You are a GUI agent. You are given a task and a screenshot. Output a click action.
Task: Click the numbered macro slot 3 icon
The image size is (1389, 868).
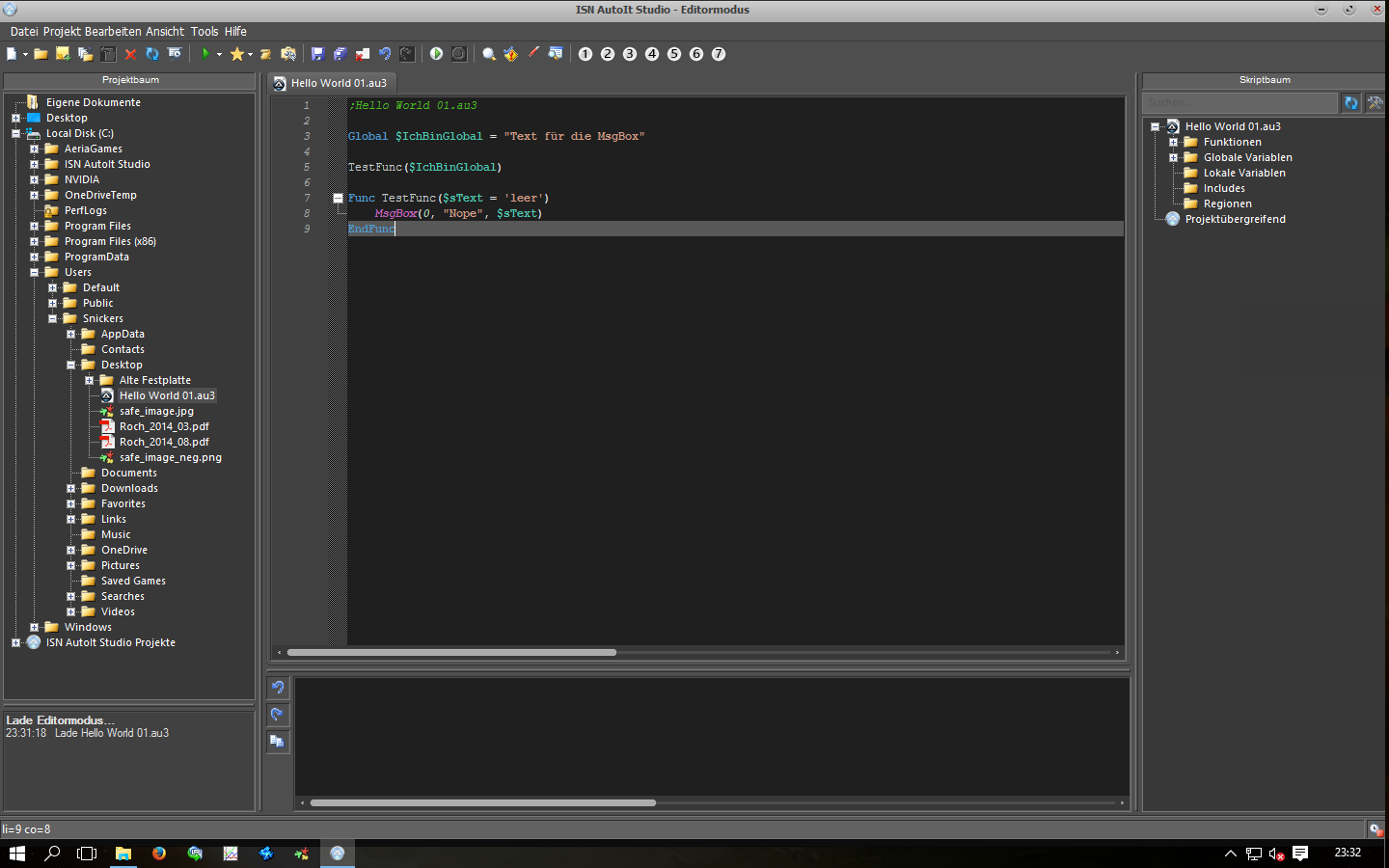click(x=630, y=54)
